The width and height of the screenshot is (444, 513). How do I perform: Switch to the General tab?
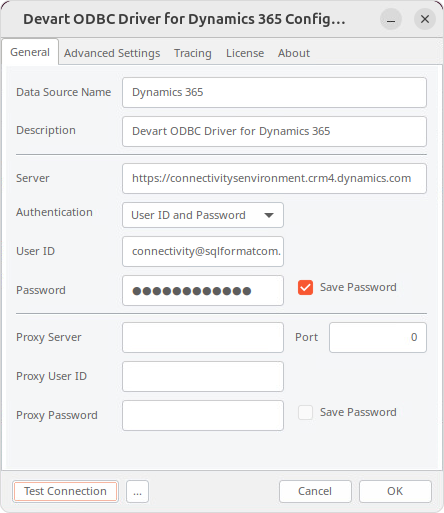(x=30, y=52)
